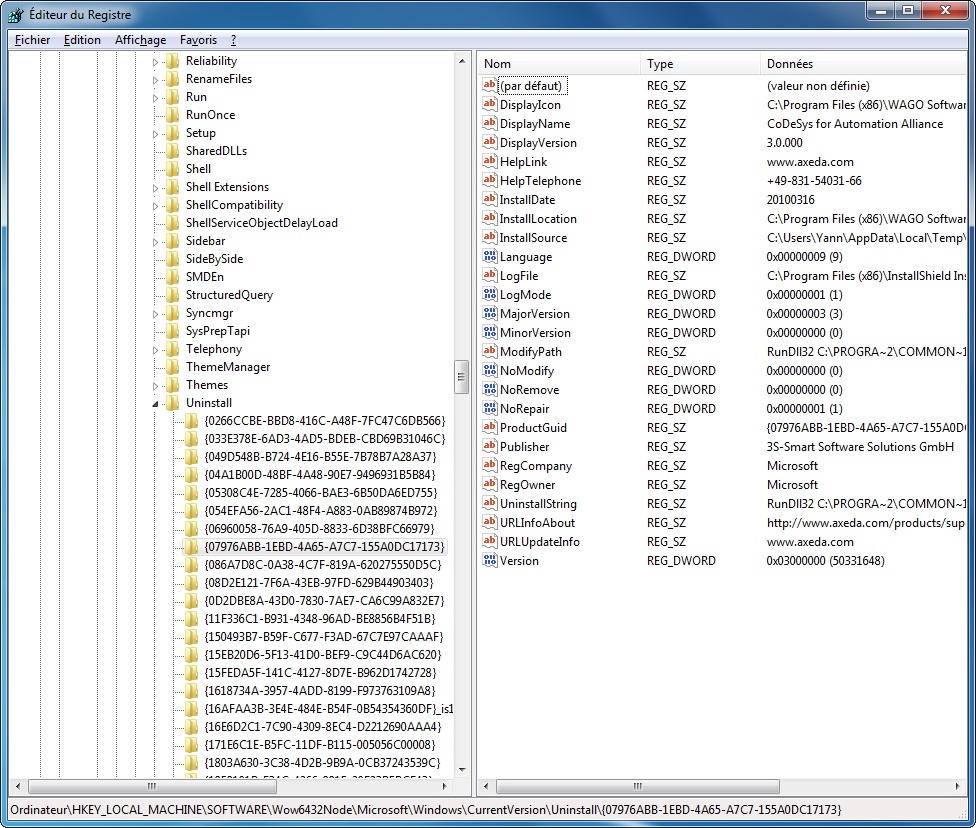Click the string icon of Publisher value
The image size is (976, 828).
point(490,446)
